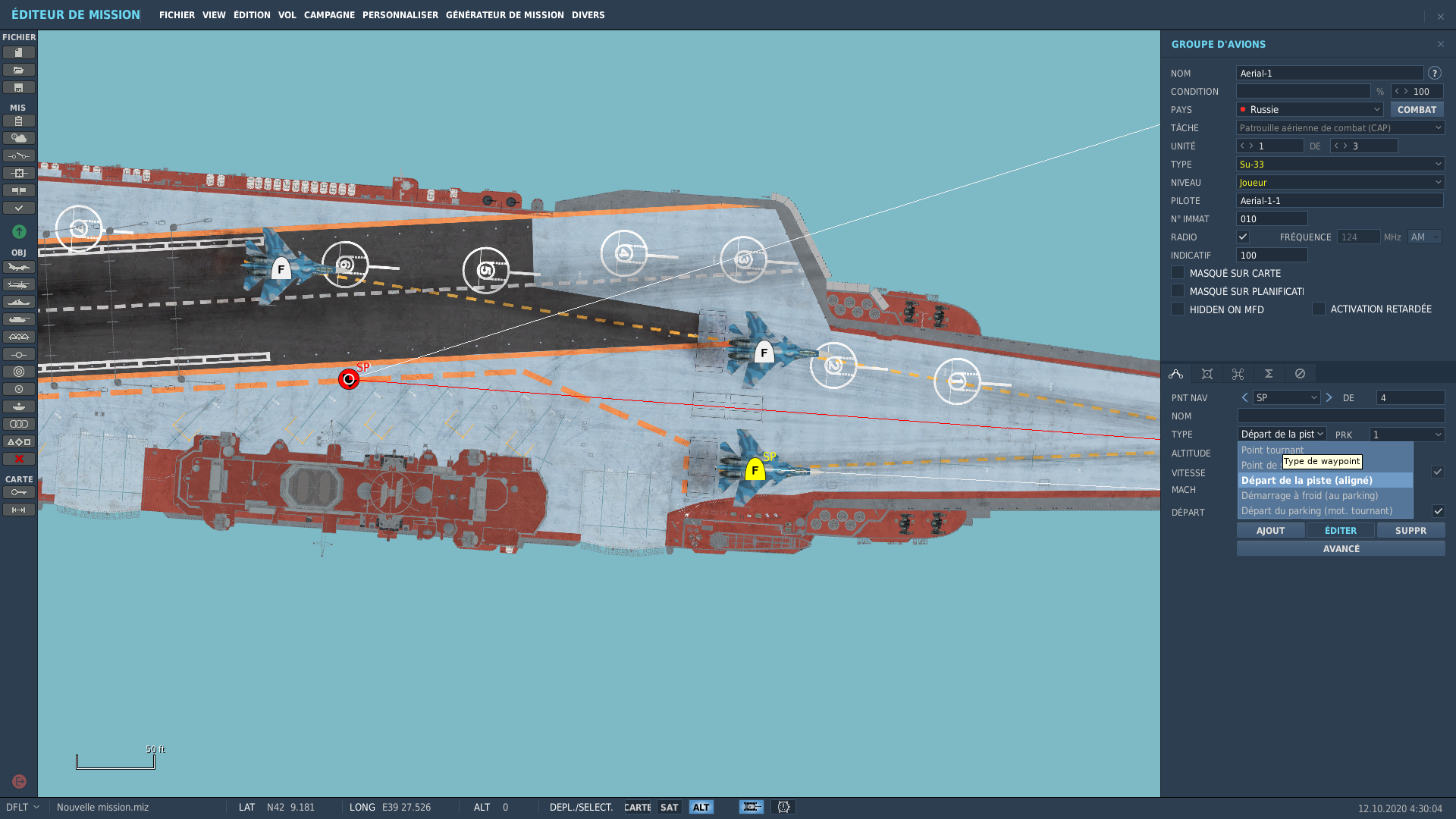Click the mission options check mark icon
This screenshot has height=819, width=1456.
tap(19, 208)
